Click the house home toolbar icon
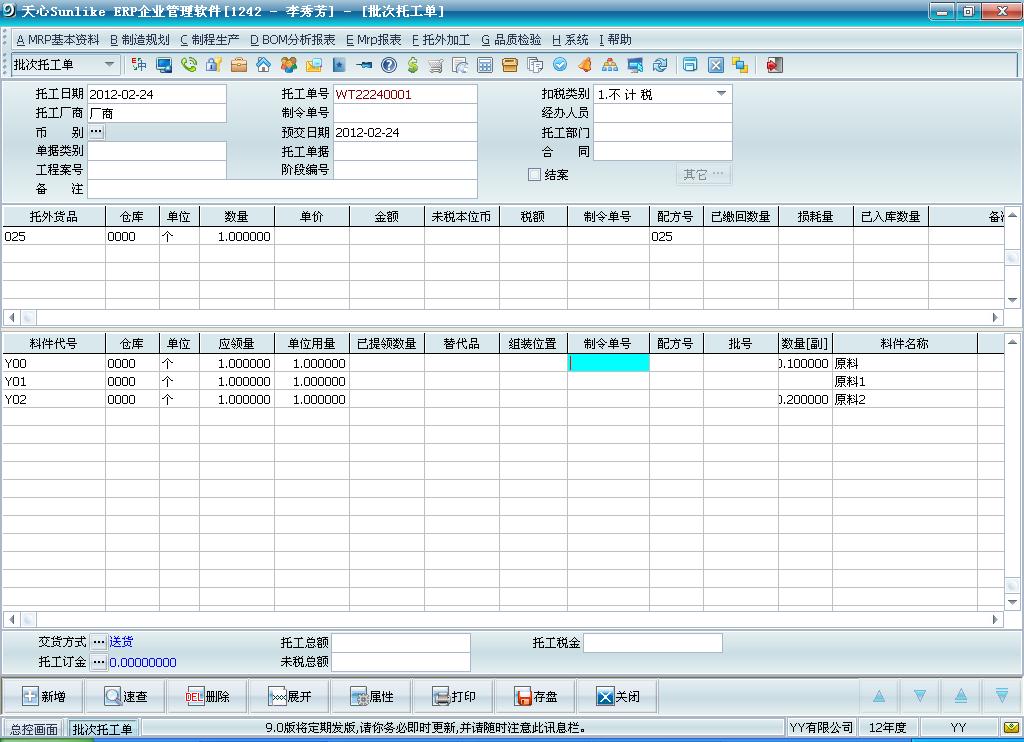The image size is (1024, 742). (263, 65)
